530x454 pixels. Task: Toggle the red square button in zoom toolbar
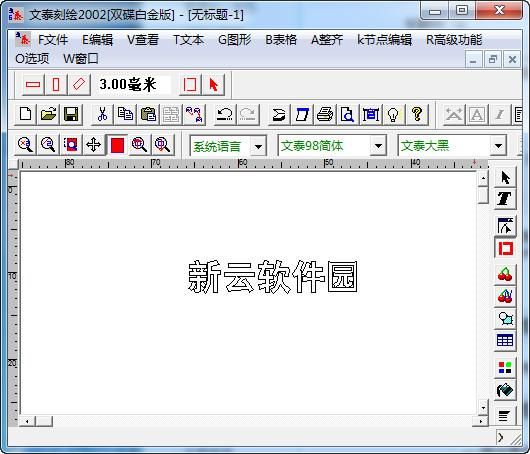pyautogui.click(x=117, y=145)
